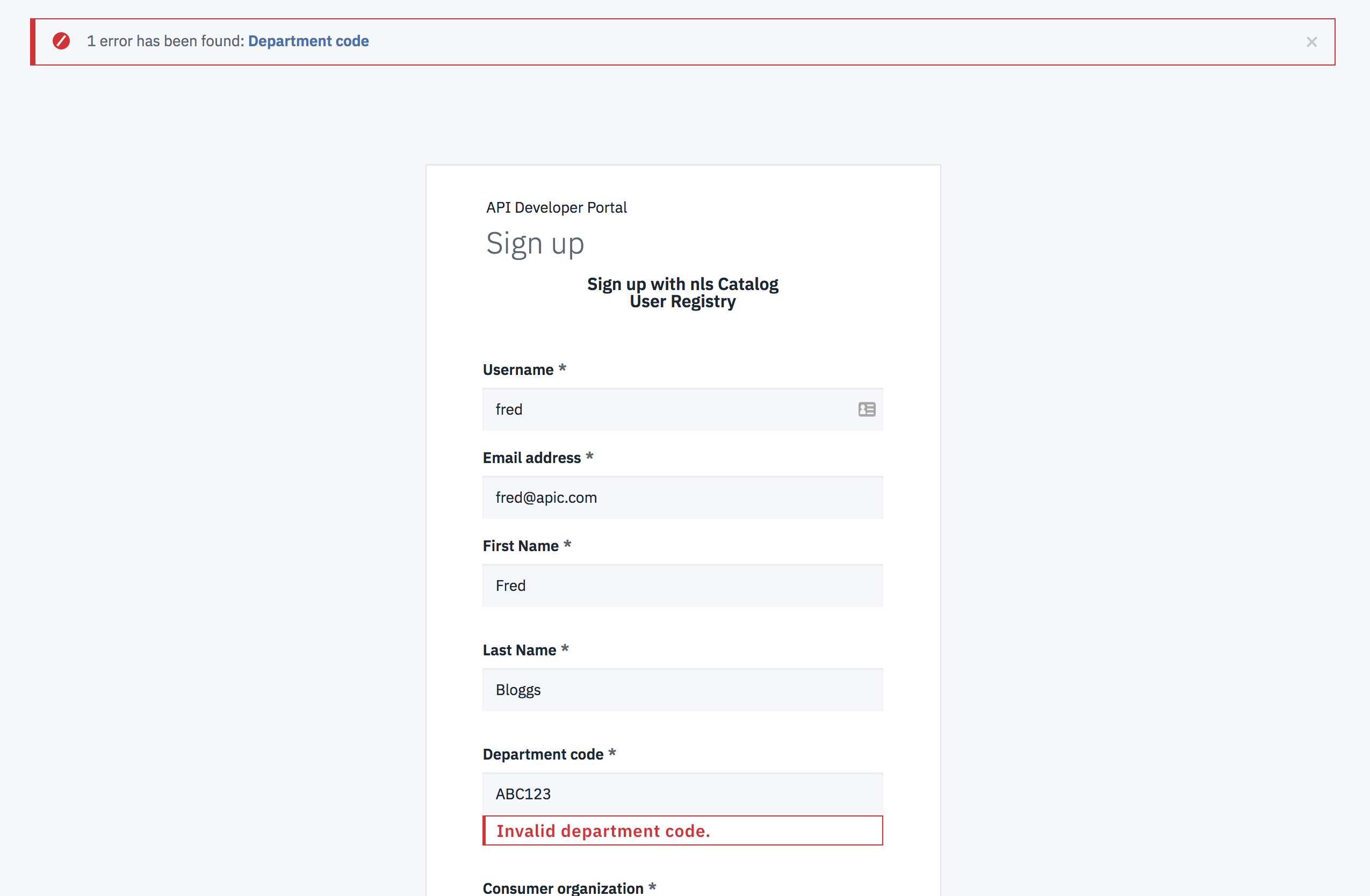Click the red error circle icon
The width and height of the screenshot is (1370, 896).
[62, 41]
